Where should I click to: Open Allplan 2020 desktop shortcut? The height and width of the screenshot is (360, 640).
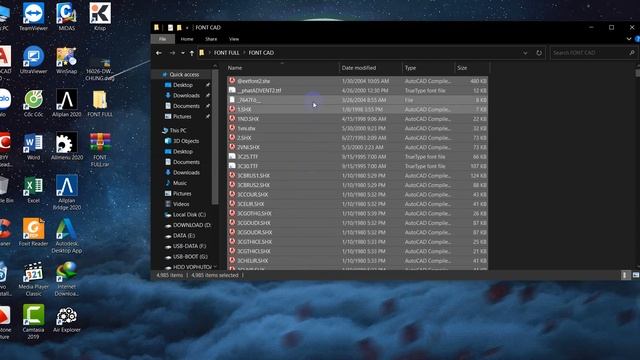[67, 103]
